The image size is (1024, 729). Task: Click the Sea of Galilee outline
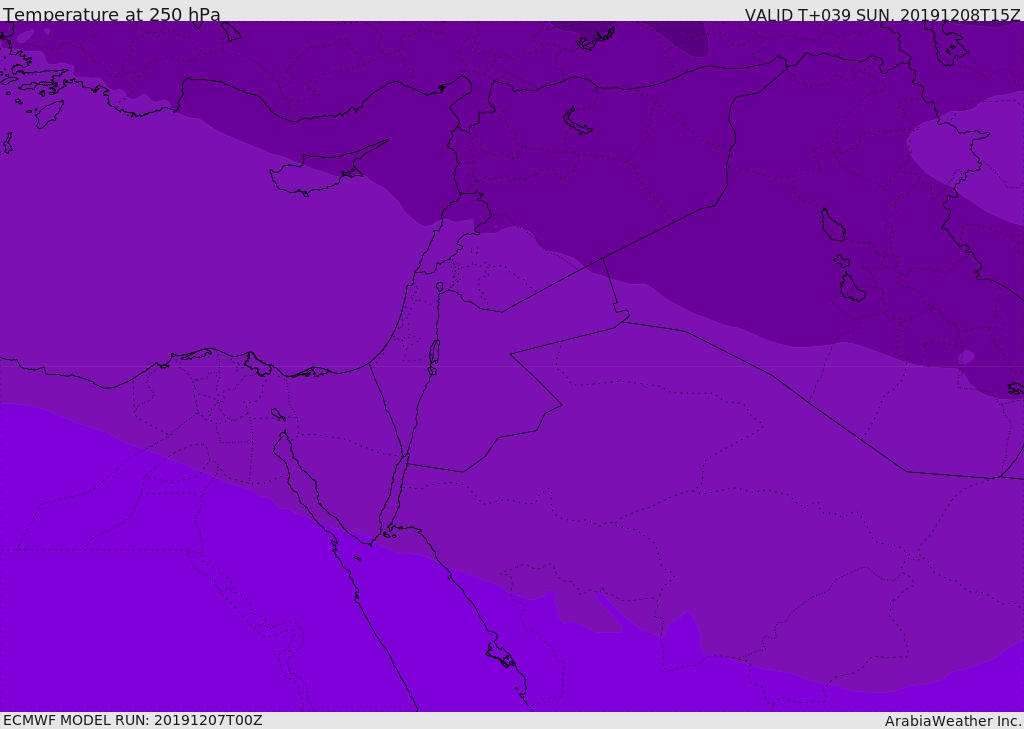440,287
